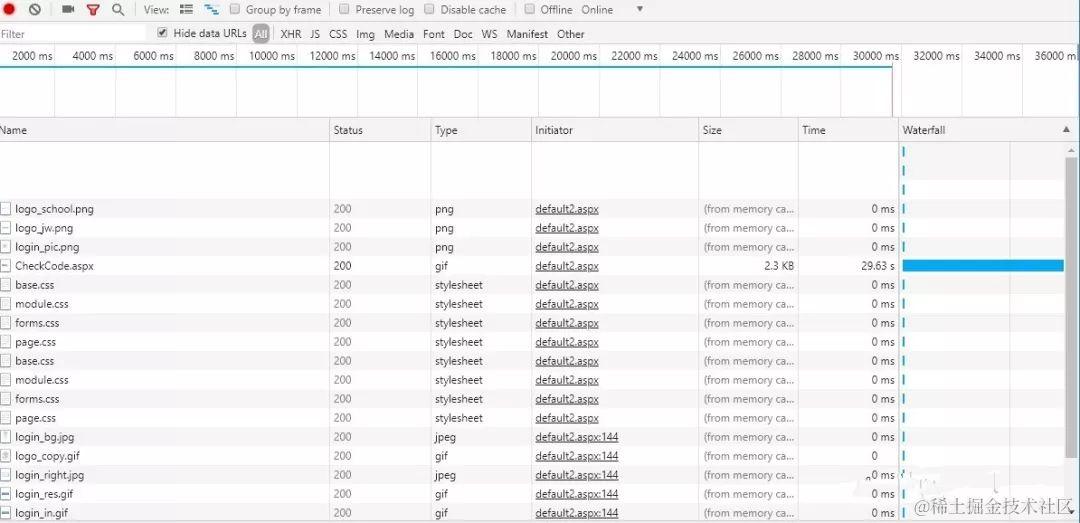Click the Waterfall sort arrow
1080x523 pixels.
point(1066,130)
